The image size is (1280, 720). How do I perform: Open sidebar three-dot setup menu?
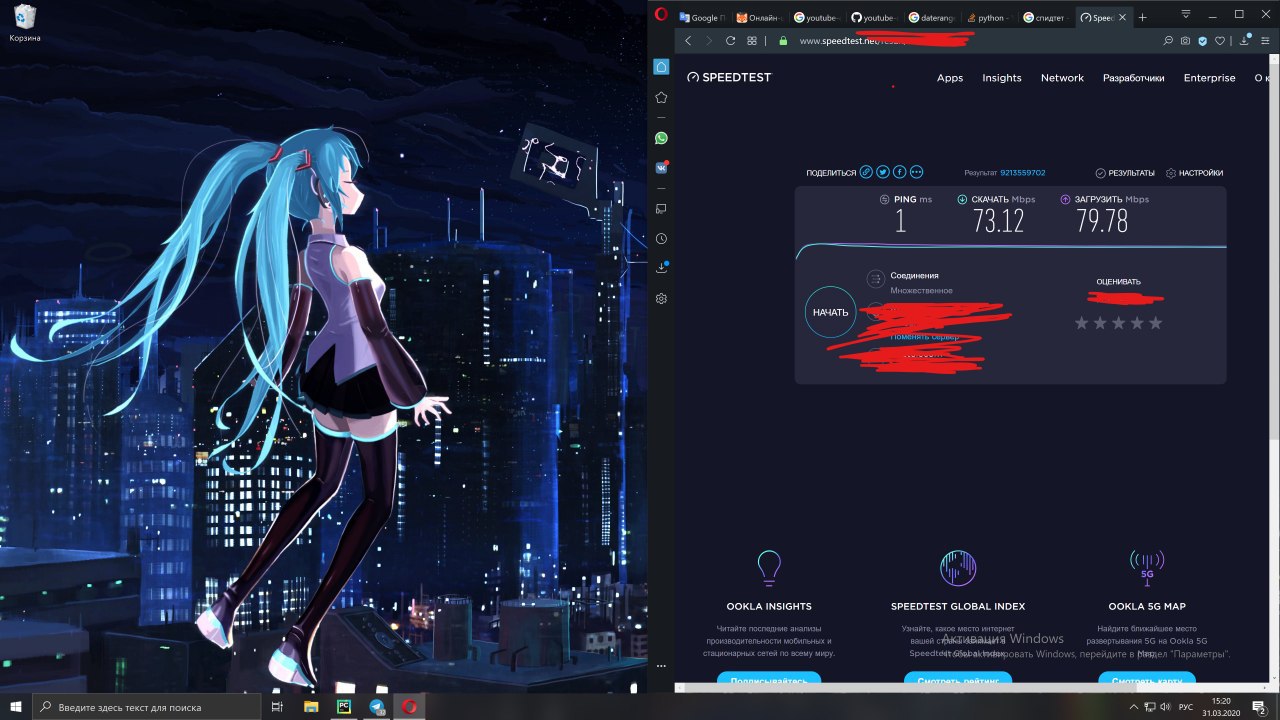(x=661, y=665)
